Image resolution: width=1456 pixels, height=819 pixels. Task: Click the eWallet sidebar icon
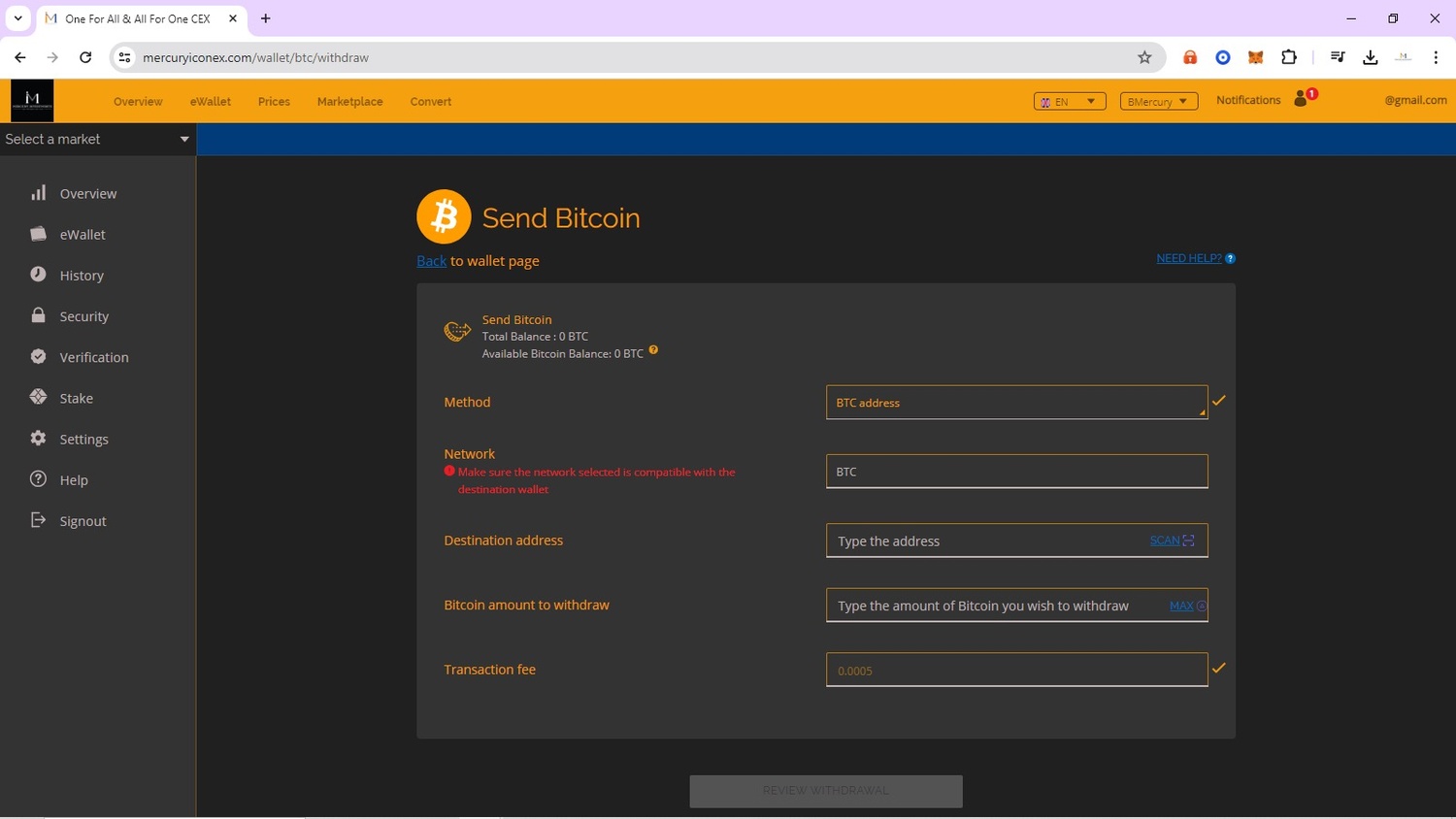38,234
